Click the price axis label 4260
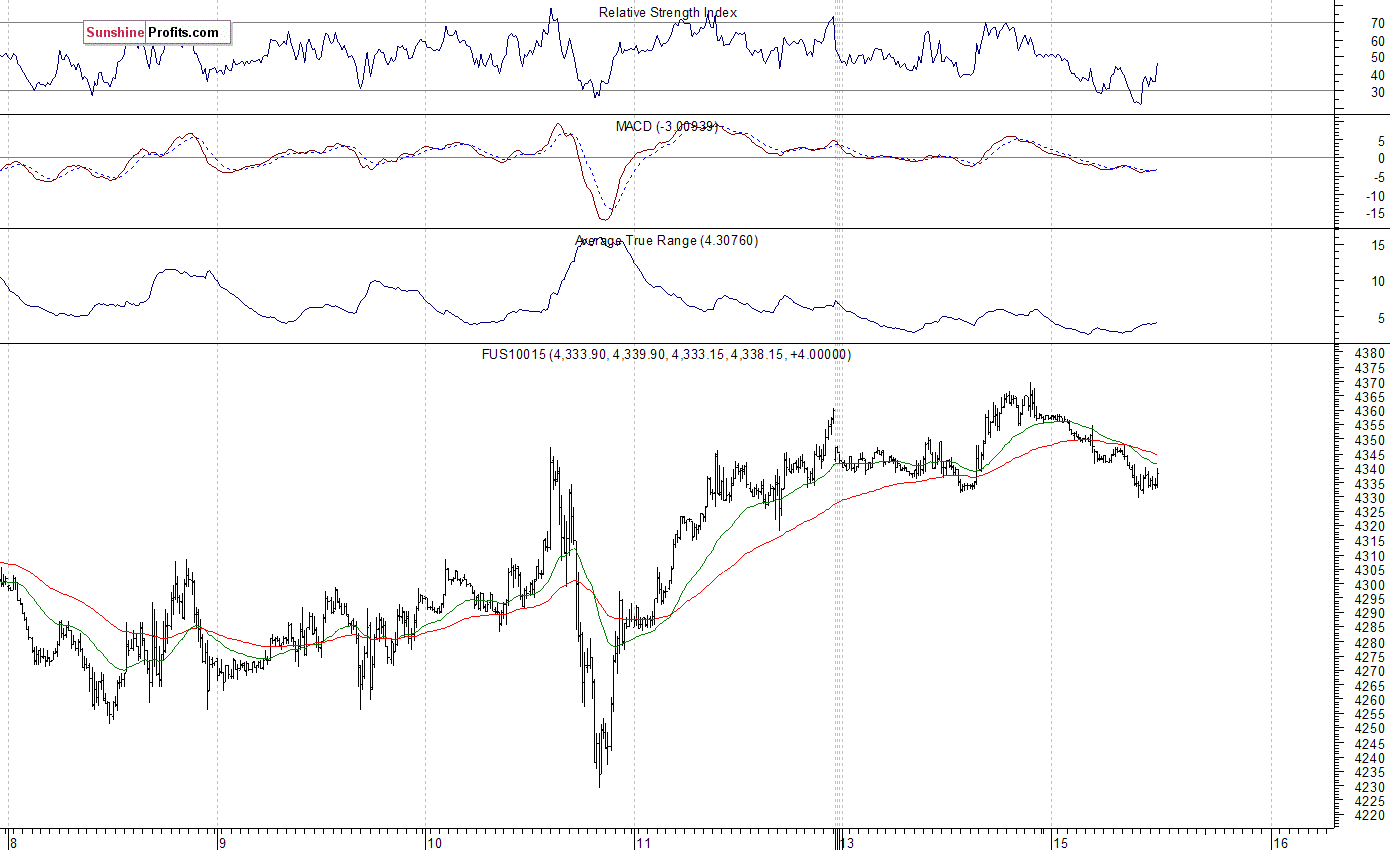 coord(1370,701)
